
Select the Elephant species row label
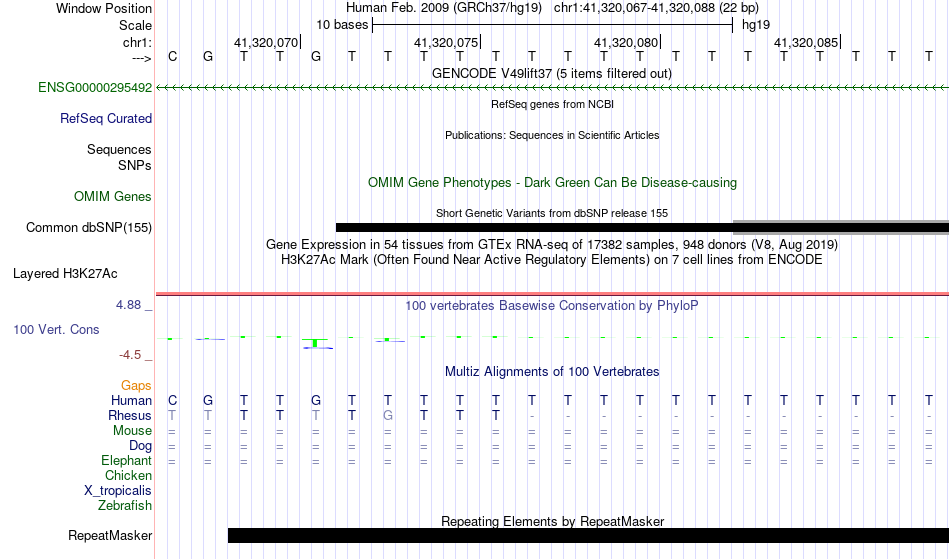point(127,461)
